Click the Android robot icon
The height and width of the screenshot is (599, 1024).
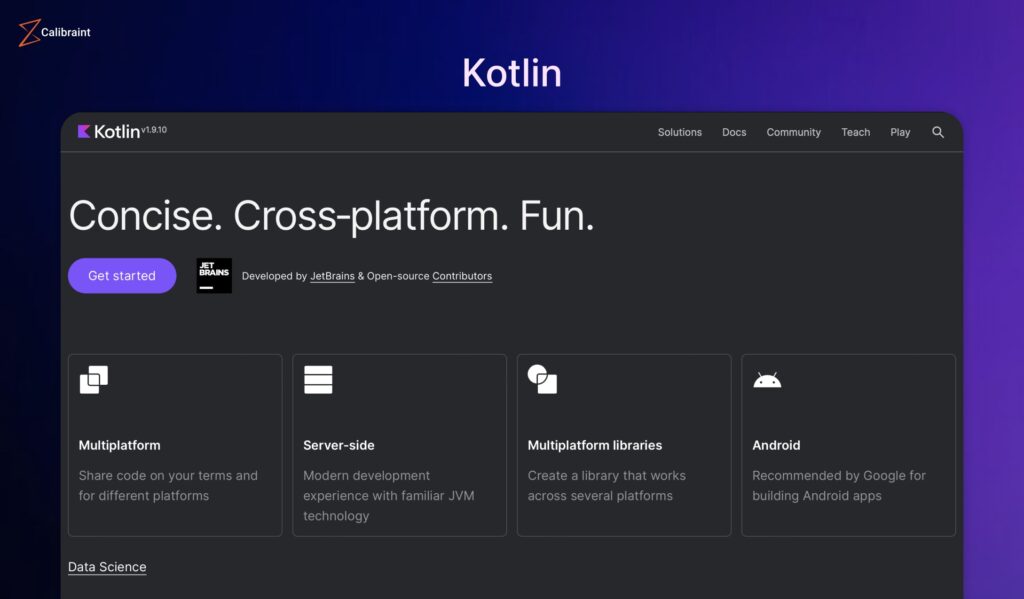(767, 380)
